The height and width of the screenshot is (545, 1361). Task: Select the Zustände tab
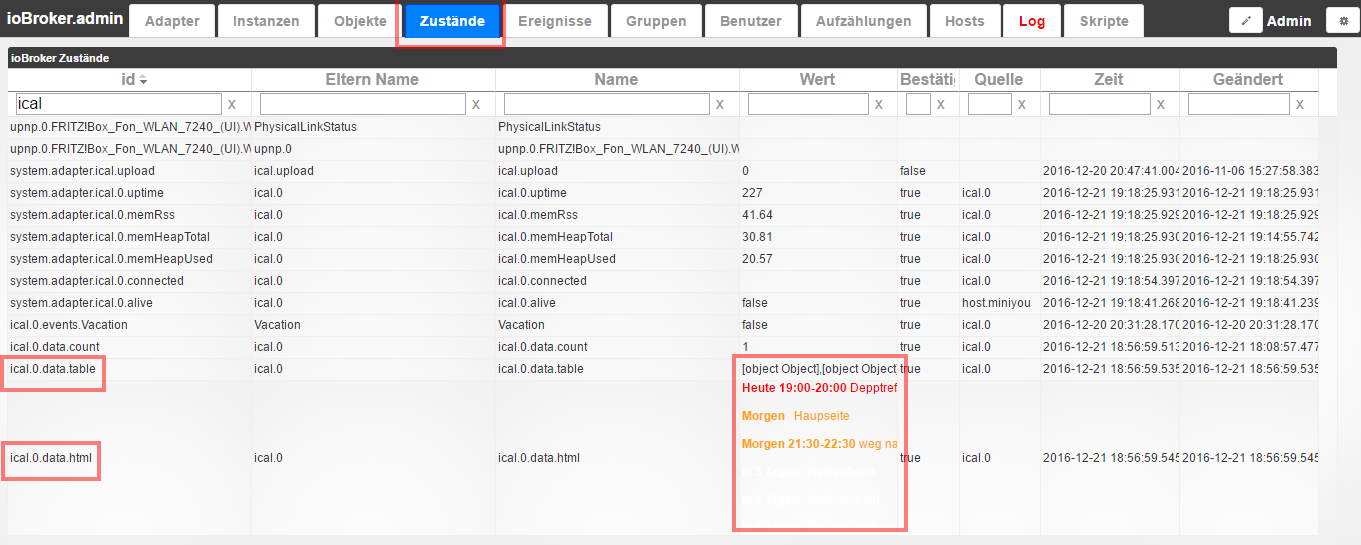pos(452,21)
